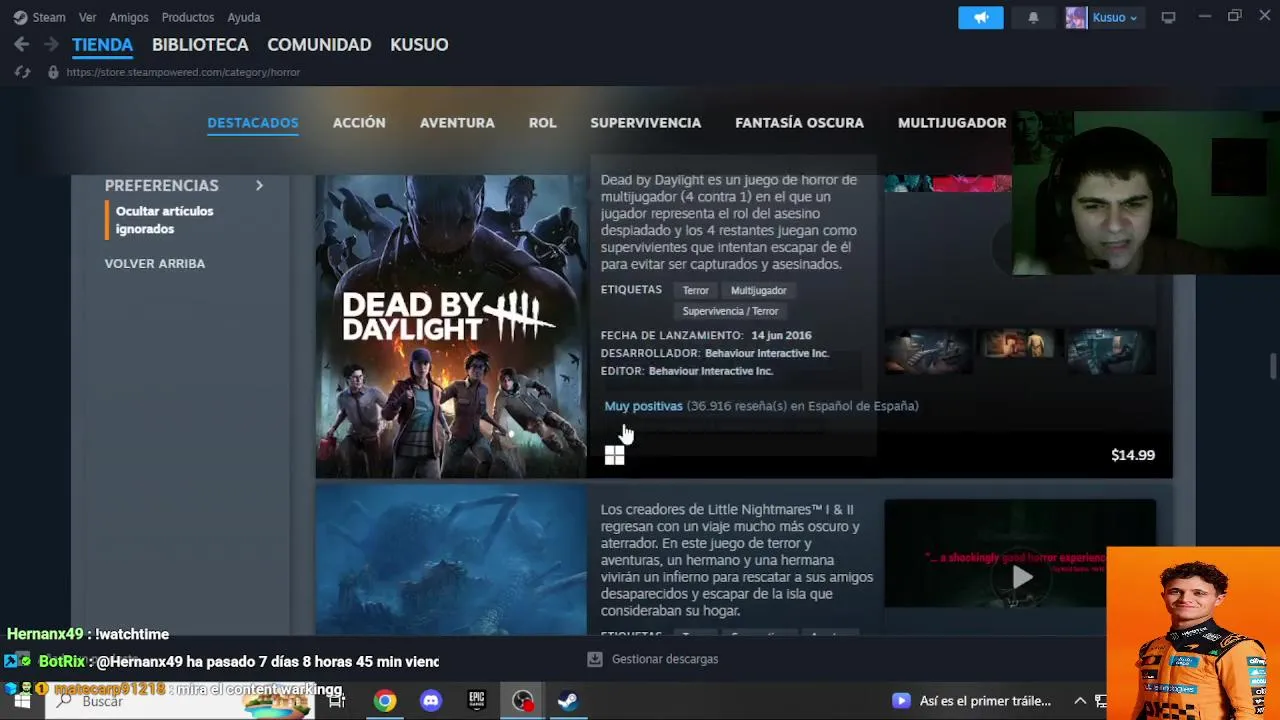This screenshot has width=1280, height=720.
Task: Click VOLVER ARRIBA link
Action: pos(155,264)
